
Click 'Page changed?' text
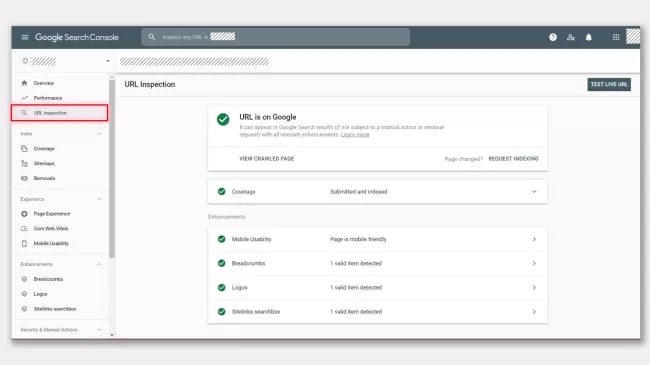463,159
